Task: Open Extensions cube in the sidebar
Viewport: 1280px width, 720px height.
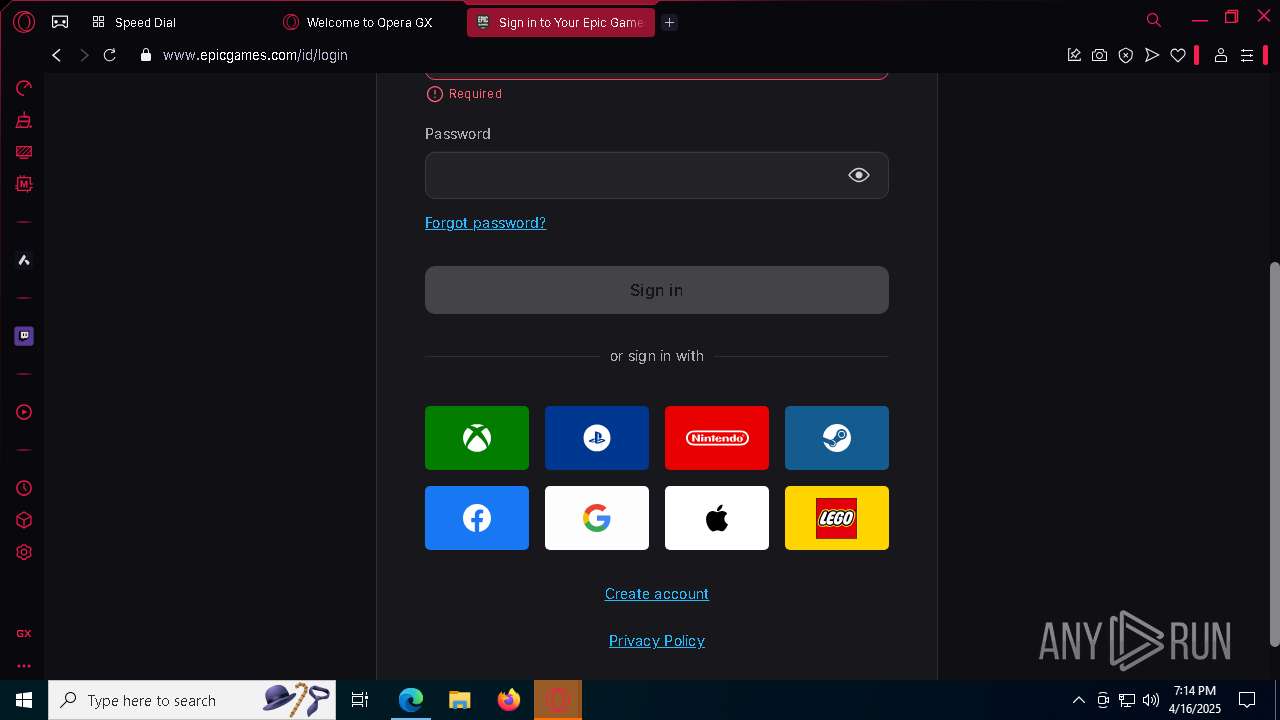Action: (x=24, y=520)
